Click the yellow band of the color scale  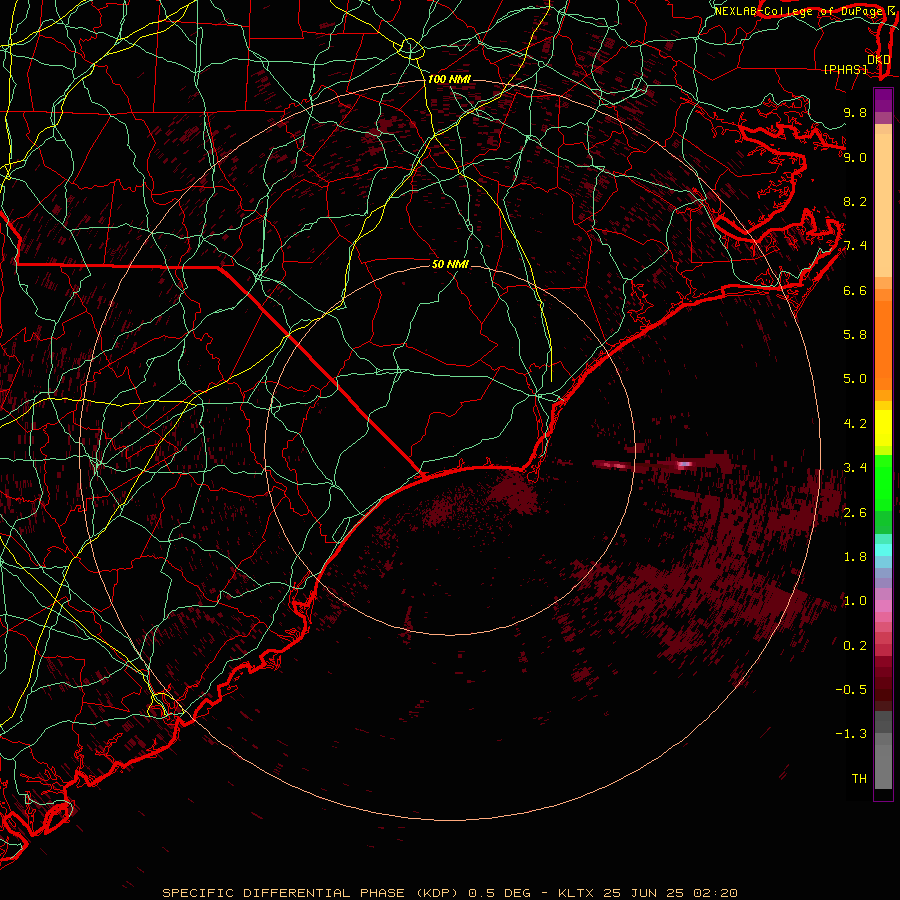(883, 428)
